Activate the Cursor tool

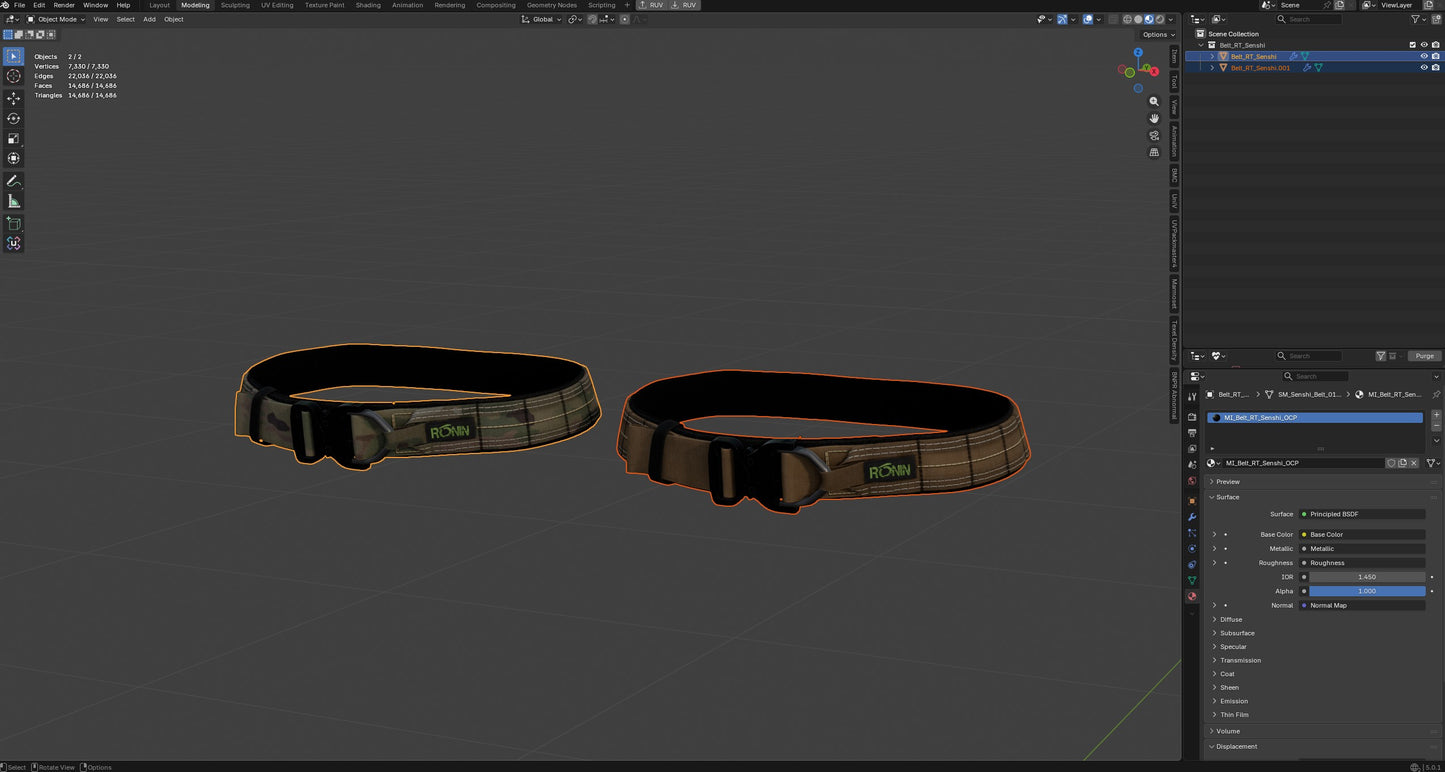[13, 76]
